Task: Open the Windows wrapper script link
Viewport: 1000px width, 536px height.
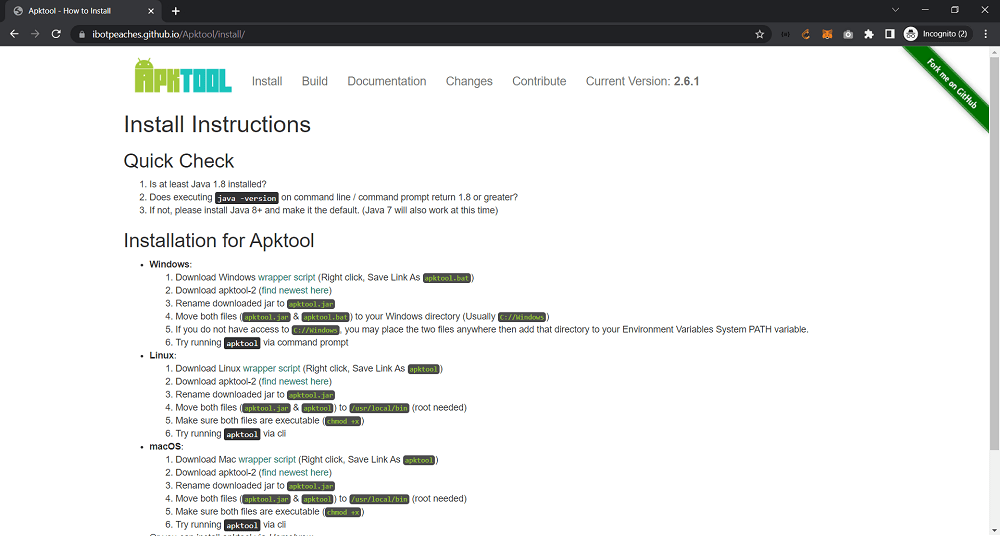Action: click(x=286, y=278)
